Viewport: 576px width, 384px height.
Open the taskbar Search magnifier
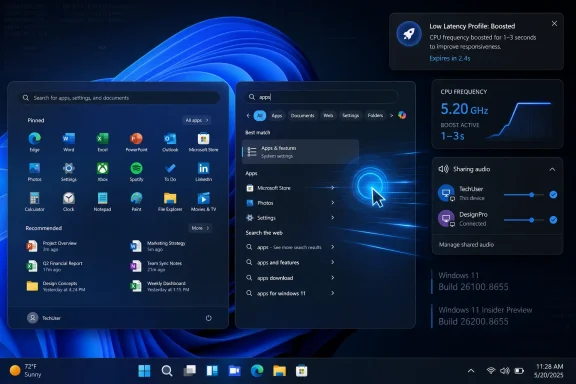coord(167,371)
